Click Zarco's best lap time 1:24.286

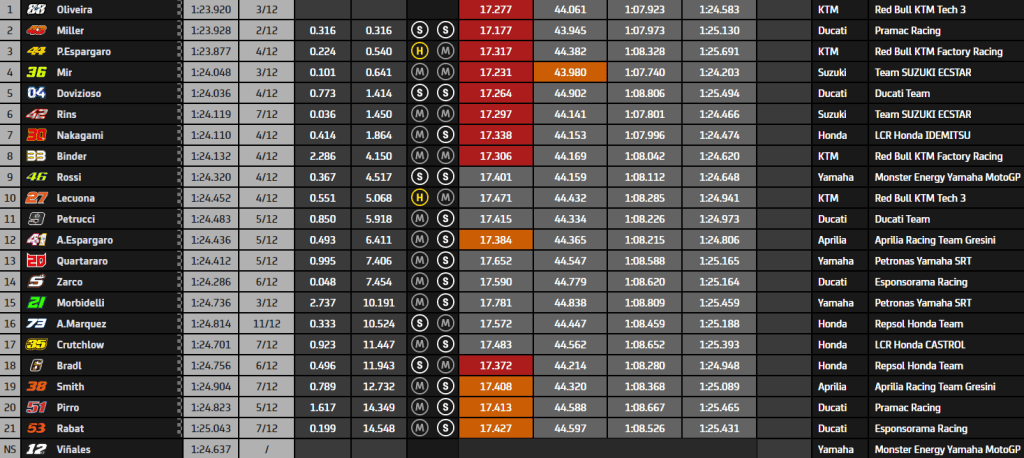tap(210, 282)
